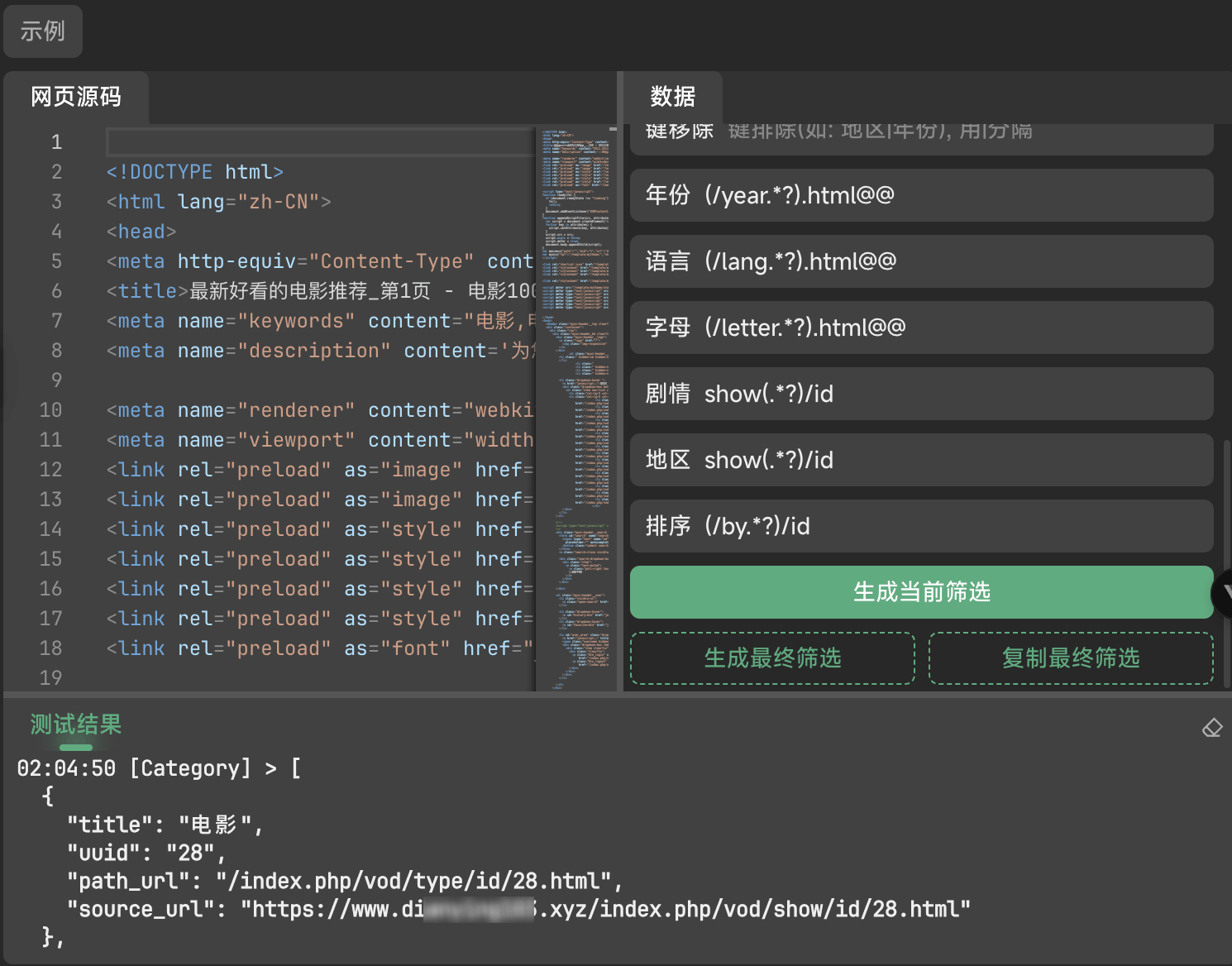Open the 测试结果 tab

tap(76, 724)
